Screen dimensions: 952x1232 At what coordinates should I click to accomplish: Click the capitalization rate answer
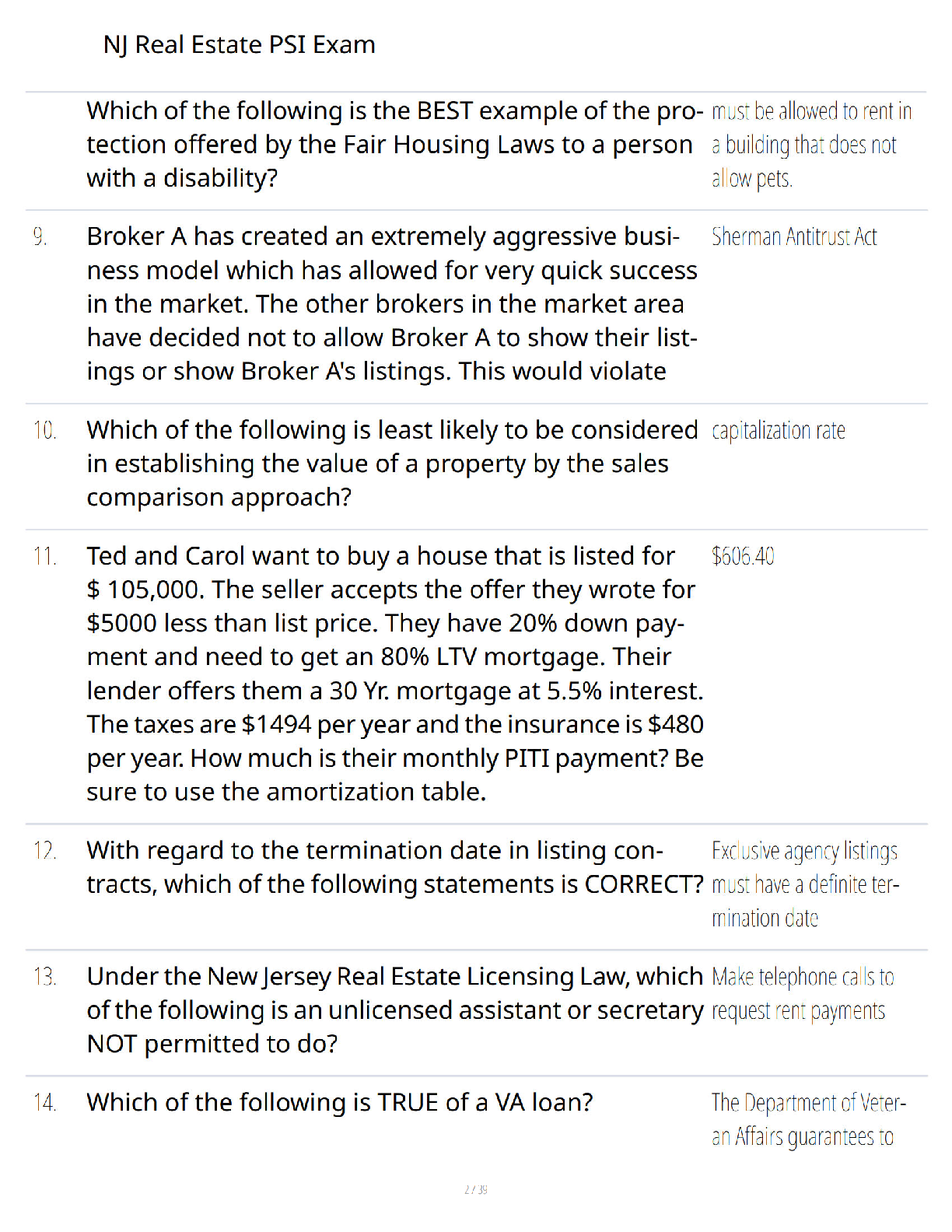coord(779,431)
